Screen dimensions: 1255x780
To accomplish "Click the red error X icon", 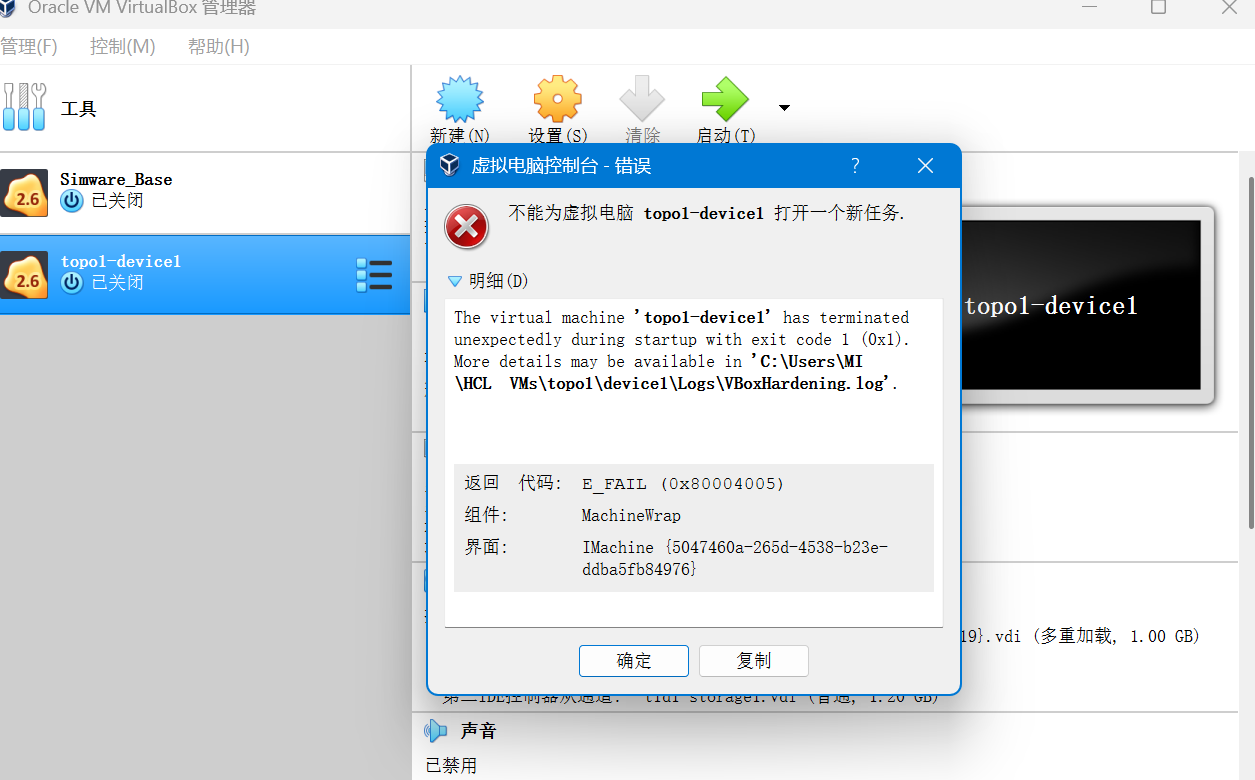I will point(466,227).
